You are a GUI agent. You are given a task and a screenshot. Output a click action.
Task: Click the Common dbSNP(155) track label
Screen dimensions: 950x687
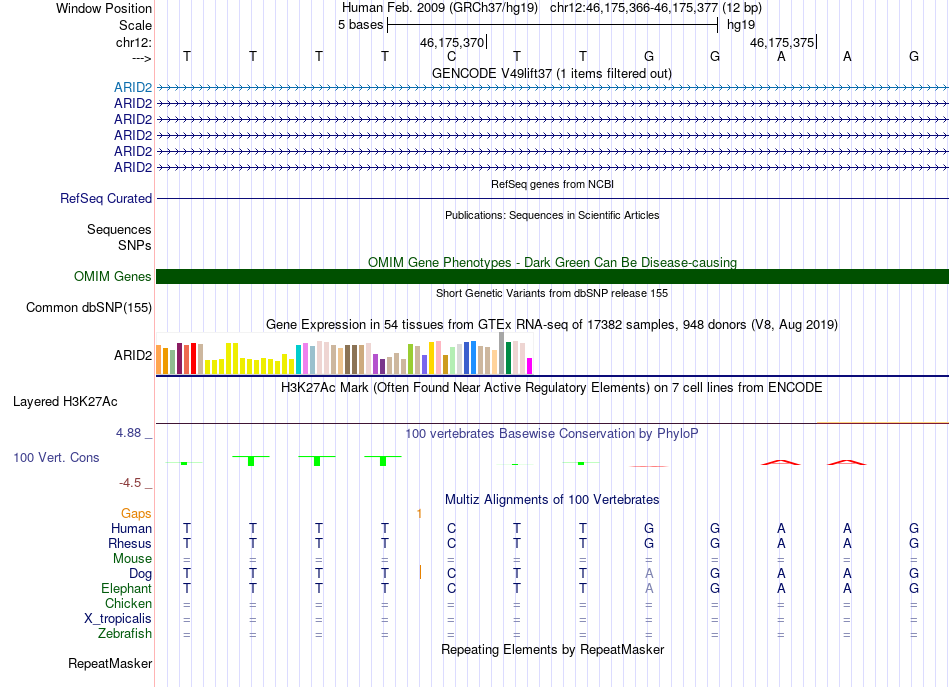(88, 307)
